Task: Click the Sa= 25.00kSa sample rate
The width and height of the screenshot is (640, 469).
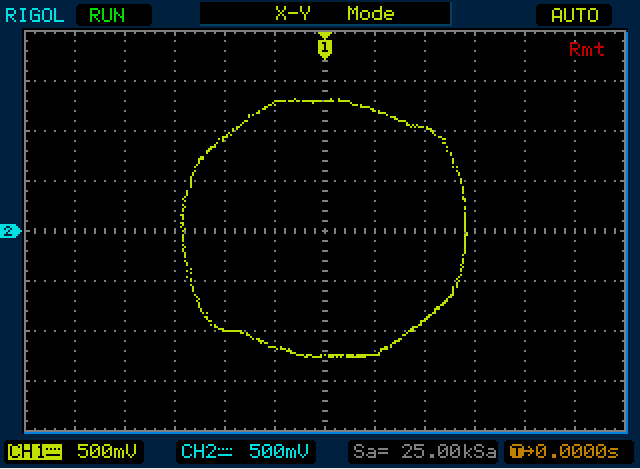Action: click(x=424, y=451)
